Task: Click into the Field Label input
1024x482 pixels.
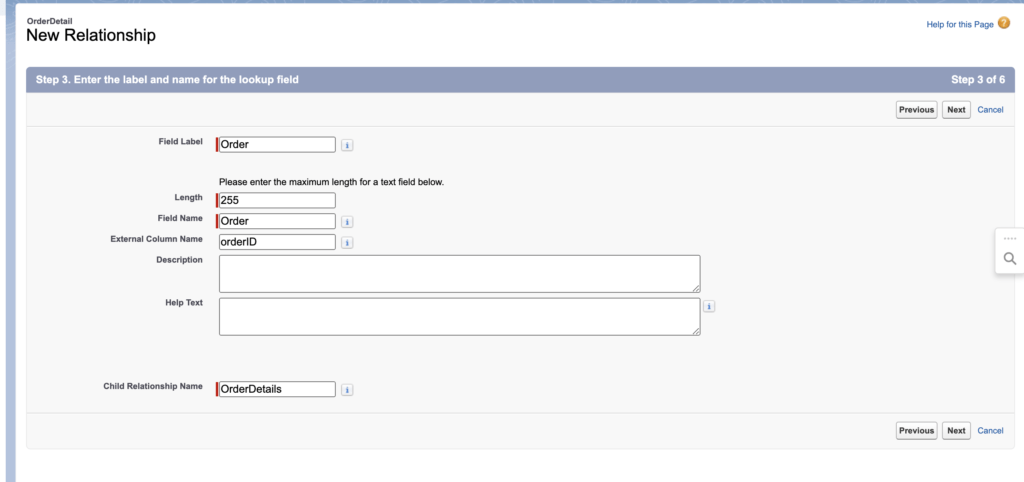Action: 277,144
